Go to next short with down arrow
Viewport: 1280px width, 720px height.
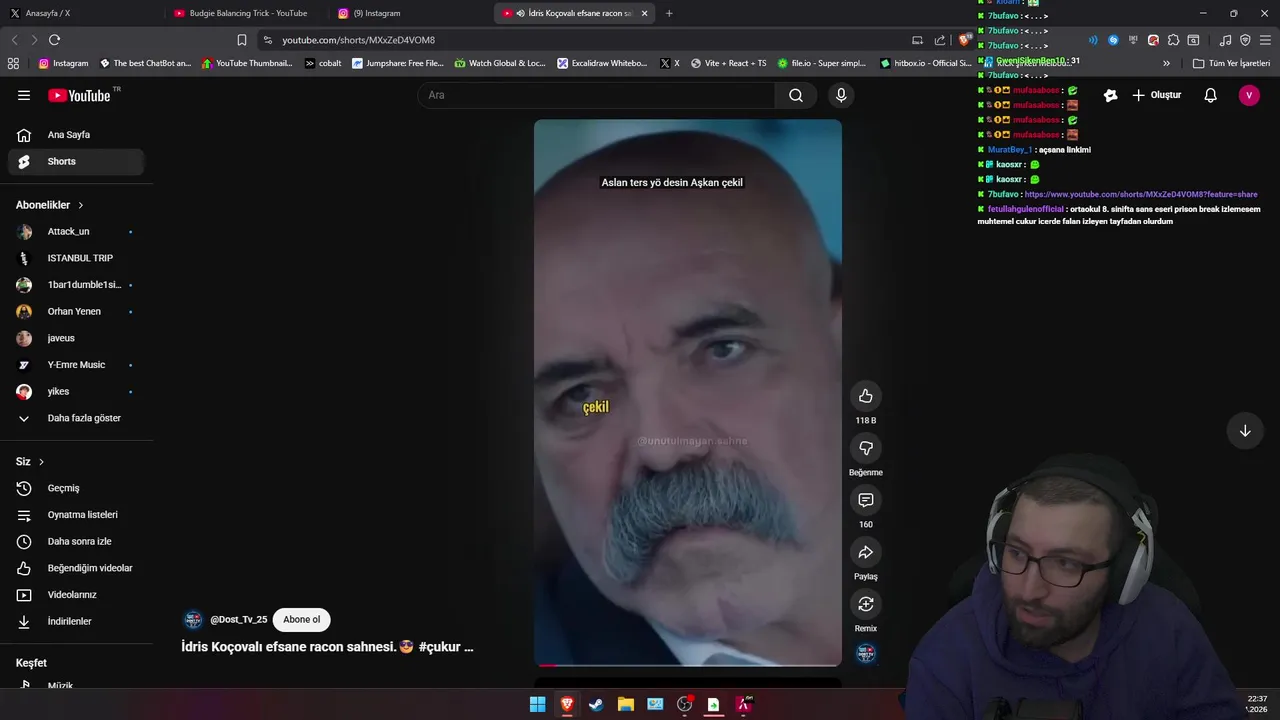coord(1245,431)
